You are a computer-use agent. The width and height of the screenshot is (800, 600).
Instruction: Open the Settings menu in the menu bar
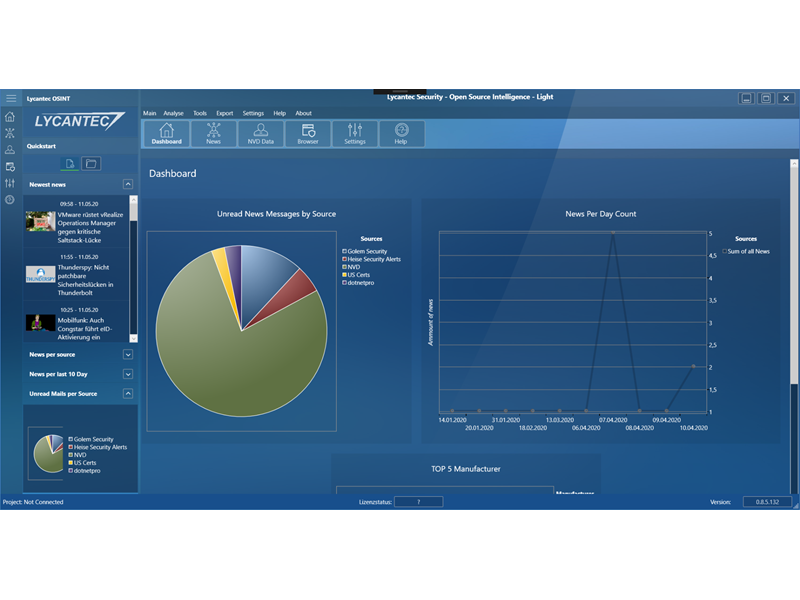(x=253, y=113)
